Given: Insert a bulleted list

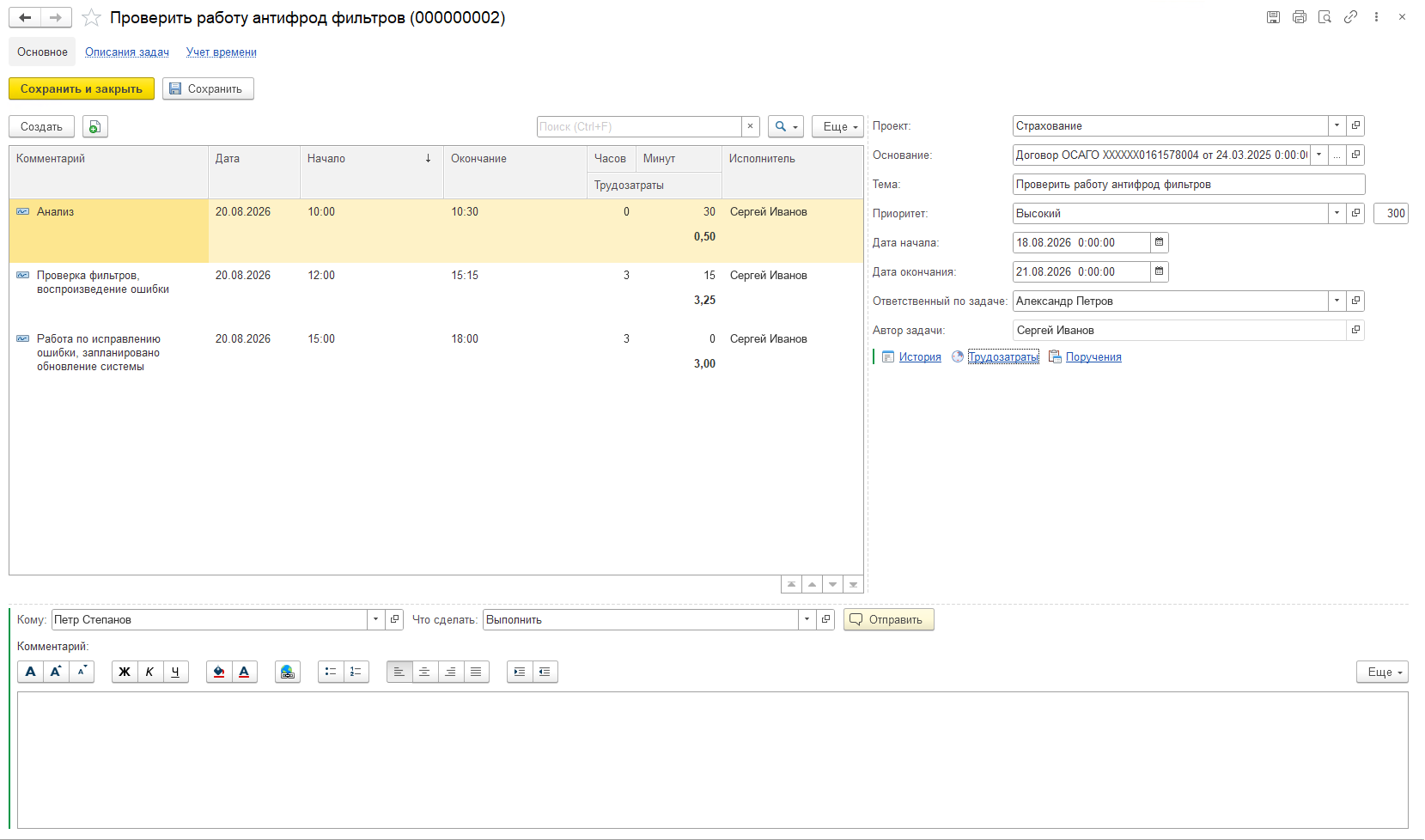Looking at the screenshot, I should coord(331,672).
